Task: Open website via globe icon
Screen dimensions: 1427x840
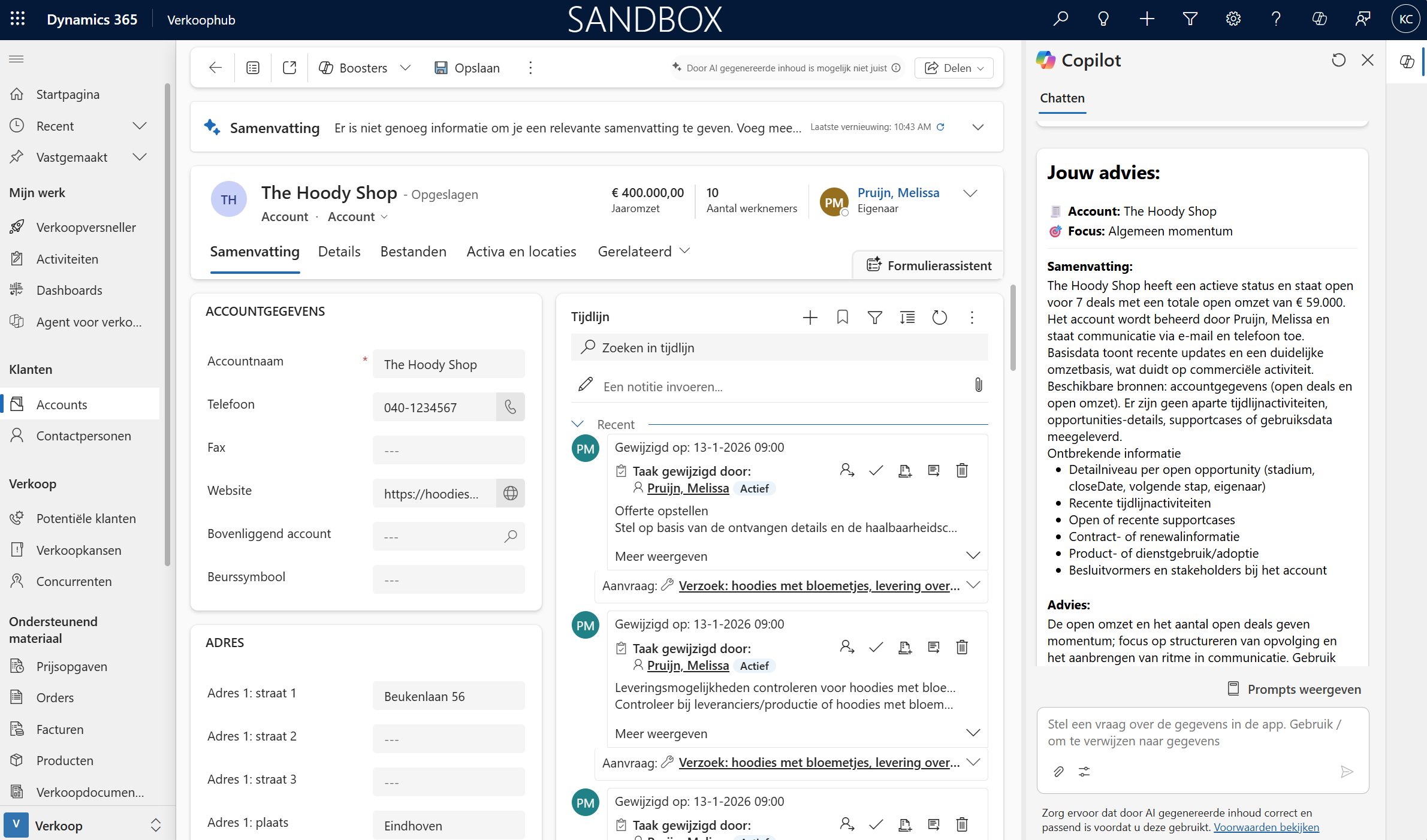Action: pos(510,494)
